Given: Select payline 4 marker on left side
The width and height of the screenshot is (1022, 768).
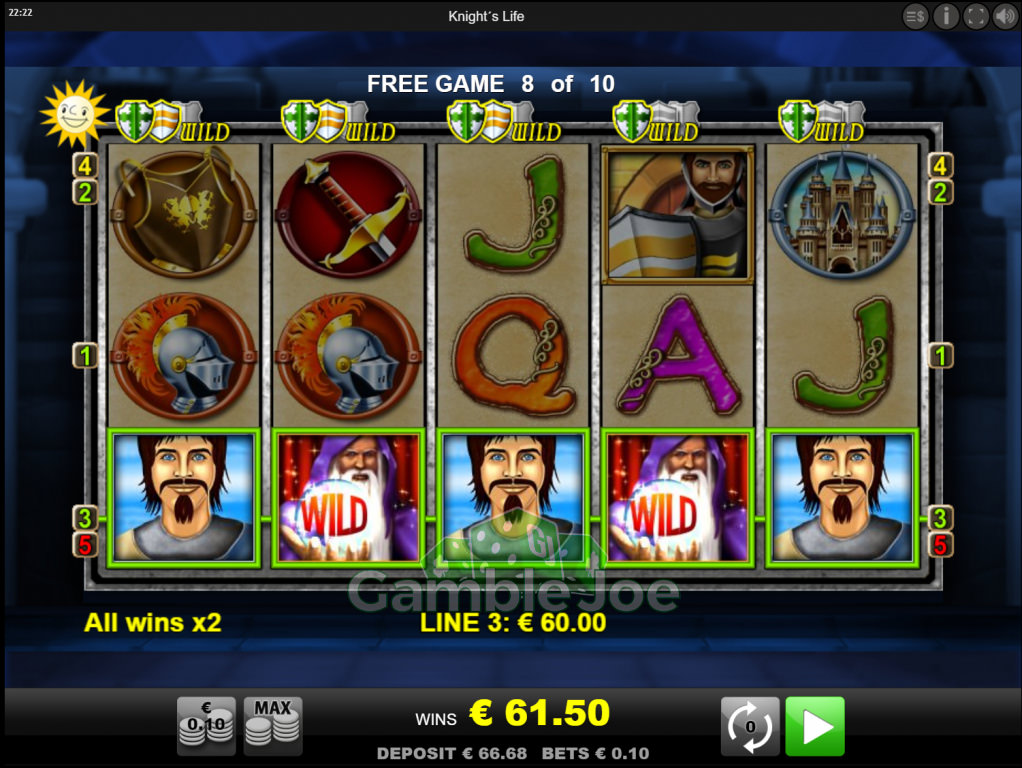Looking at the screenshot, I should point(85,166).
